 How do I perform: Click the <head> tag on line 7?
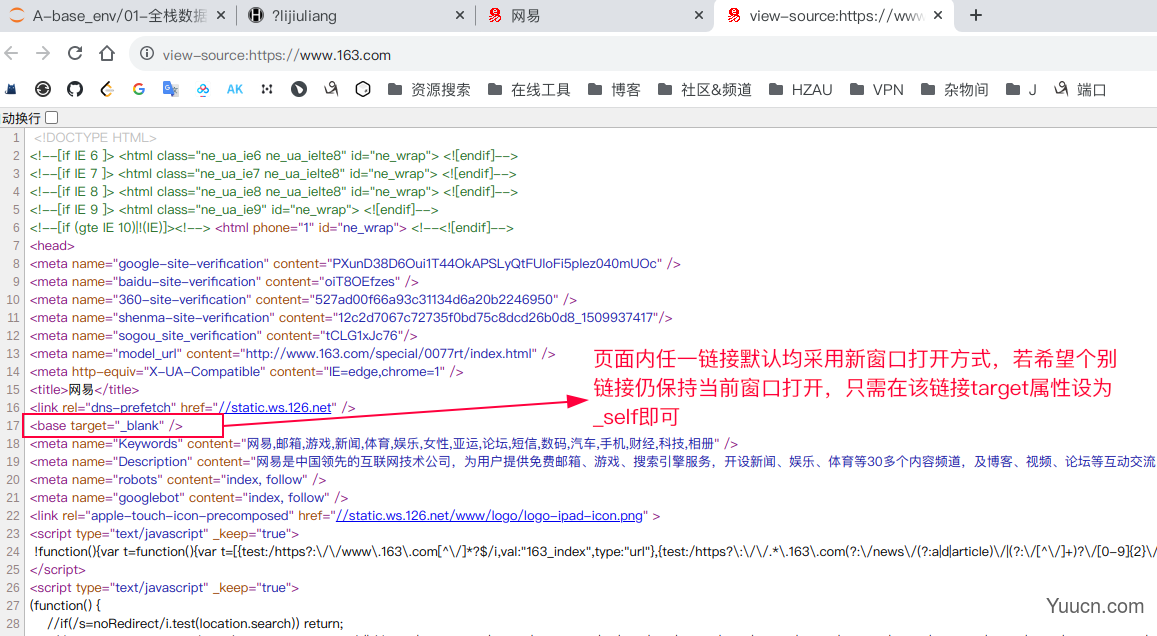[x=52, y=245]
